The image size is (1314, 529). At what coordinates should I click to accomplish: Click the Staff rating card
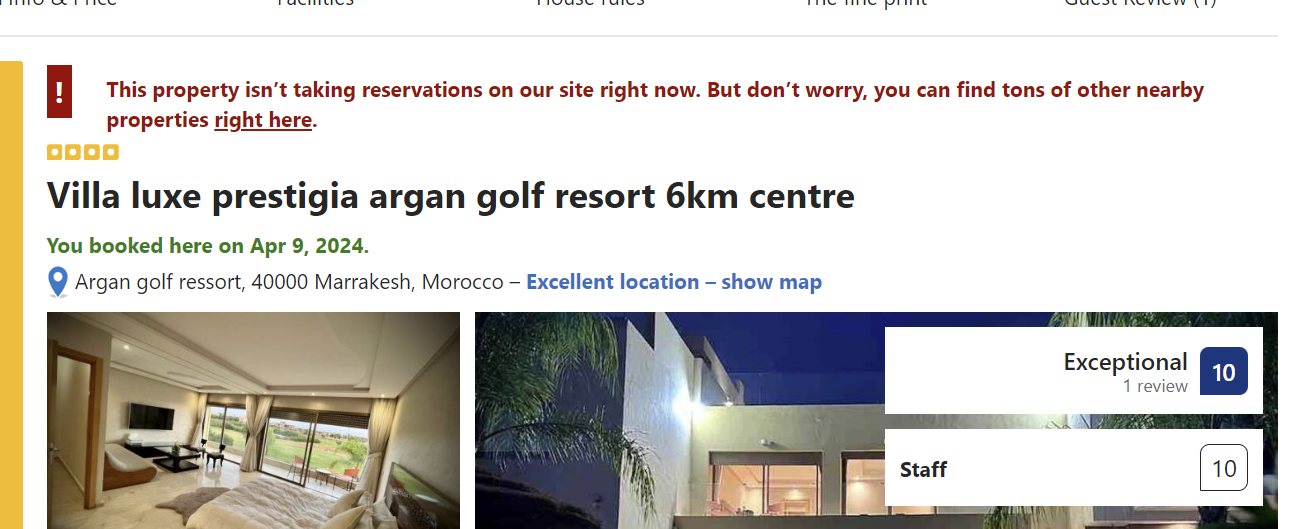pos(1074,468)
